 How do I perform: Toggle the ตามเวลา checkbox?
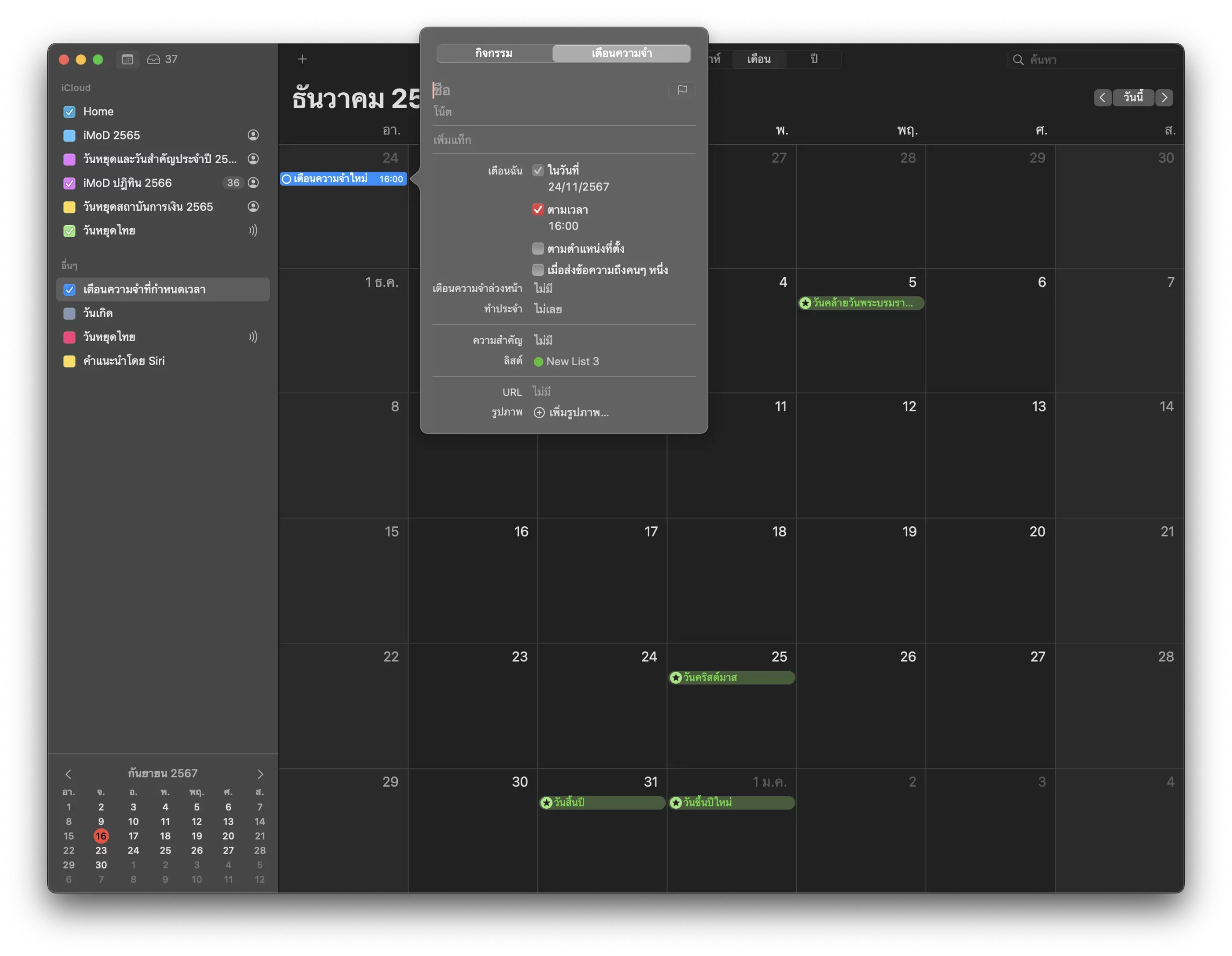tap(538, 210)
